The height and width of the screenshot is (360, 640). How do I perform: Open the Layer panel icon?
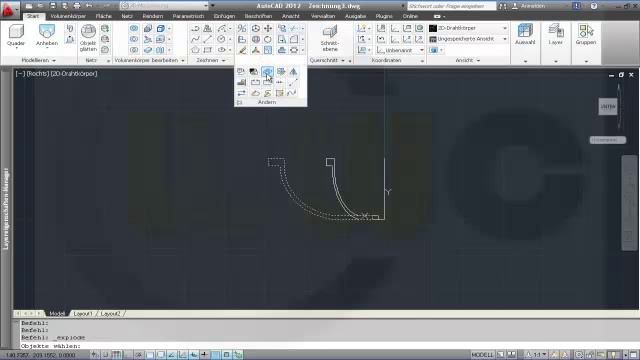coord(556,35)
